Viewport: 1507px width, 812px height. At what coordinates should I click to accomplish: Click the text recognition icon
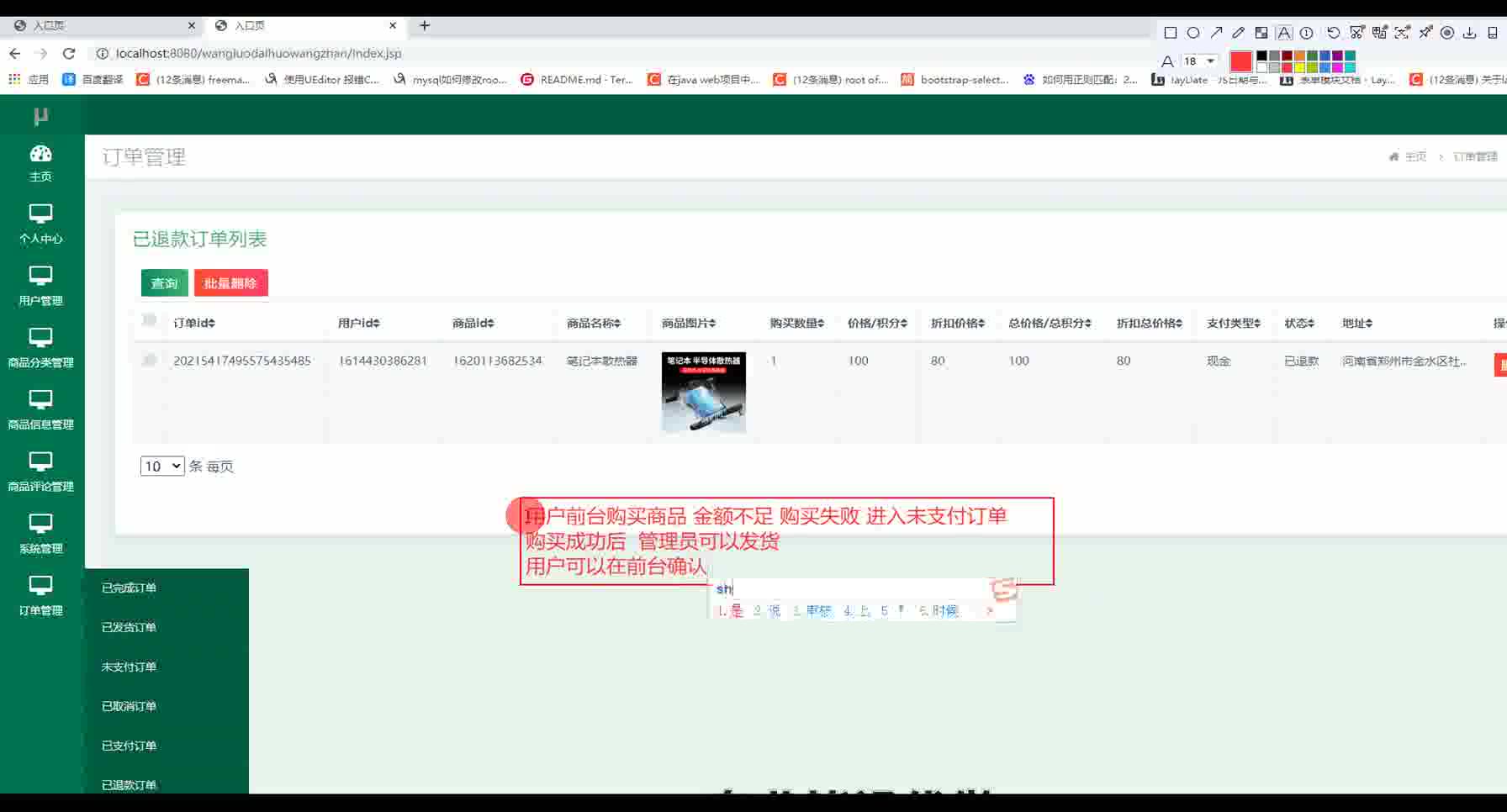coord(1402,33)
